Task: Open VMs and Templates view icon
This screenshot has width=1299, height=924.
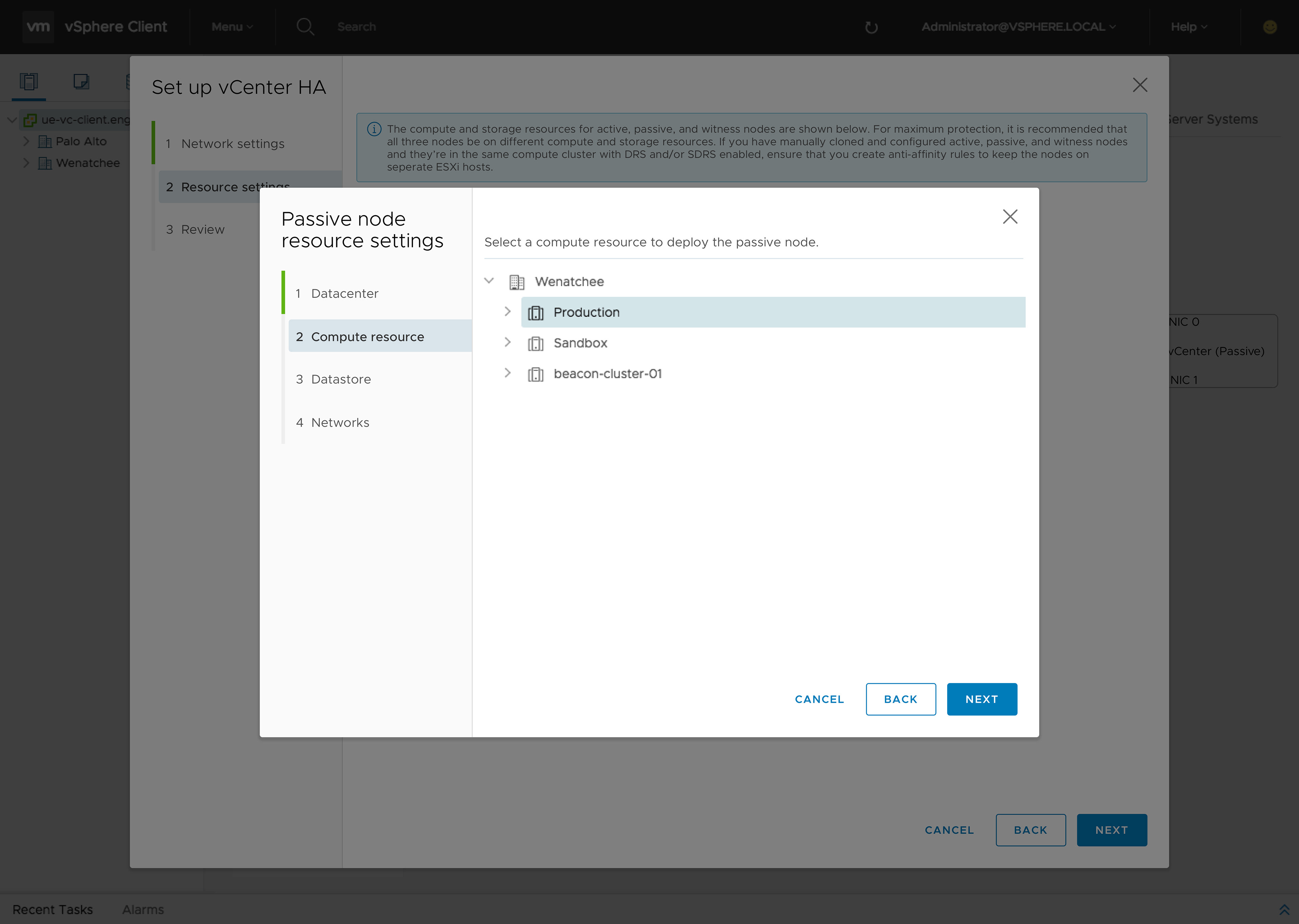Action: (x=81, y=81)
